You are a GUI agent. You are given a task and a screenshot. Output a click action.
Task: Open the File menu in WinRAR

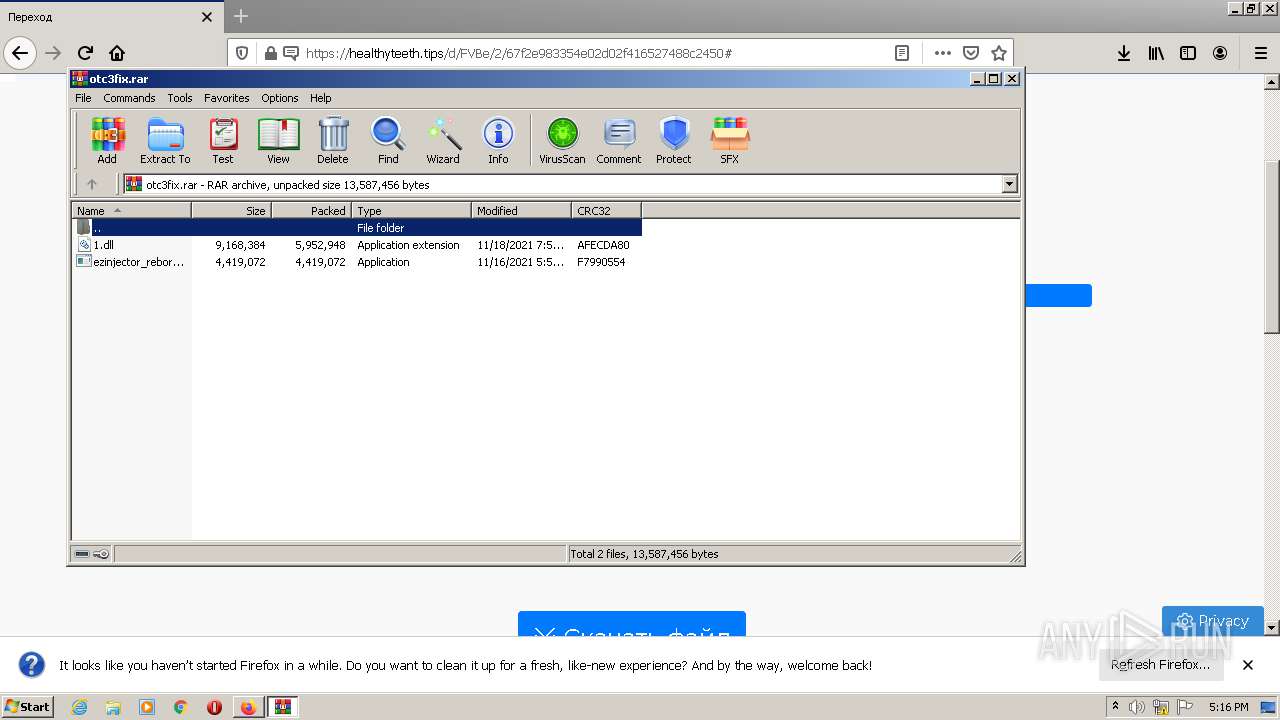[83, 98]
